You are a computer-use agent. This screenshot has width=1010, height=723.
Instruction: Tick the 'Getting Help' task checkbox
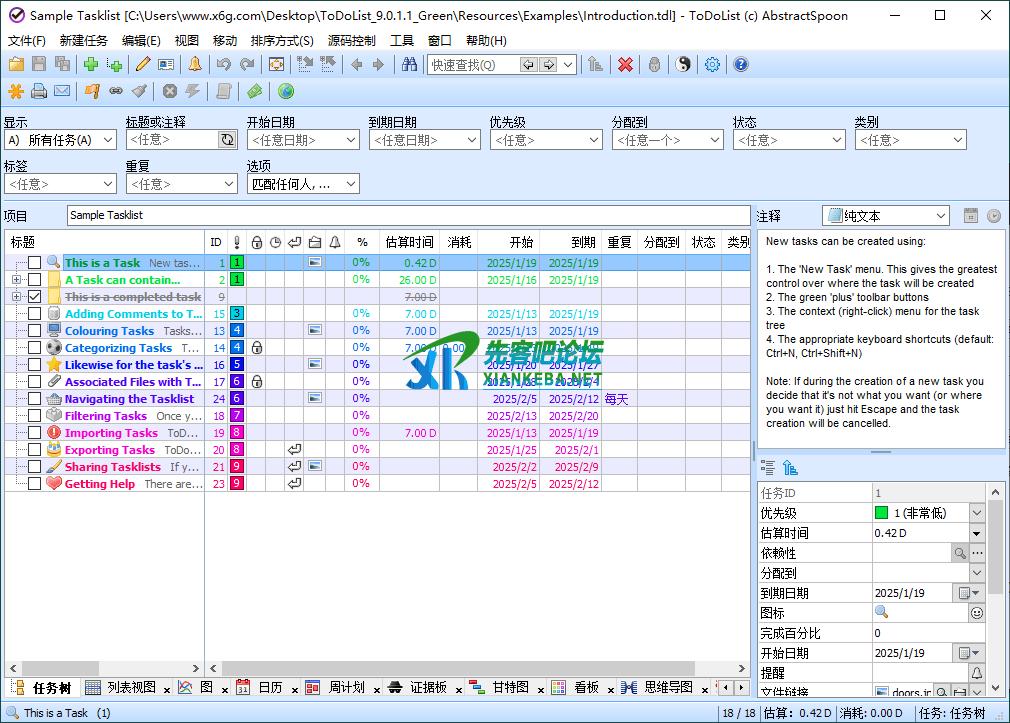(x=35, y=484)
